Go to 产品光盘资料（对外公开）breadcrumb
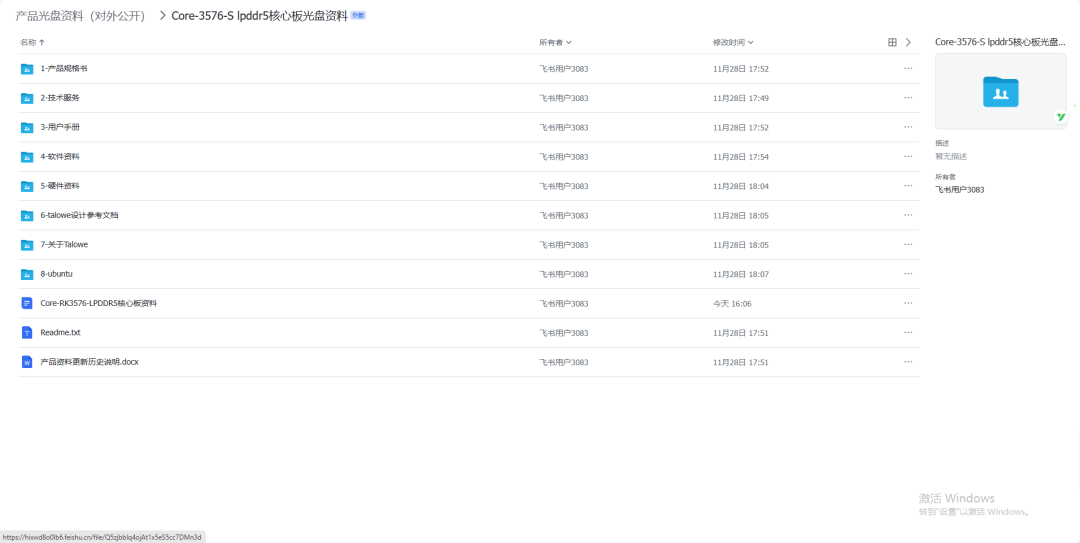The image size is (1080, 543). (81, 16)
